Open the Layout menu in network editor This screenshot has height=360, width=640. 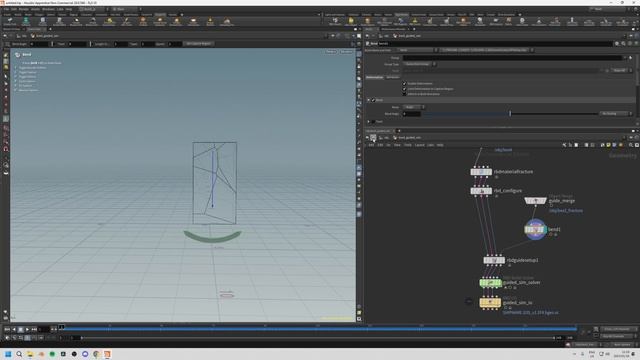pos(420,145)
